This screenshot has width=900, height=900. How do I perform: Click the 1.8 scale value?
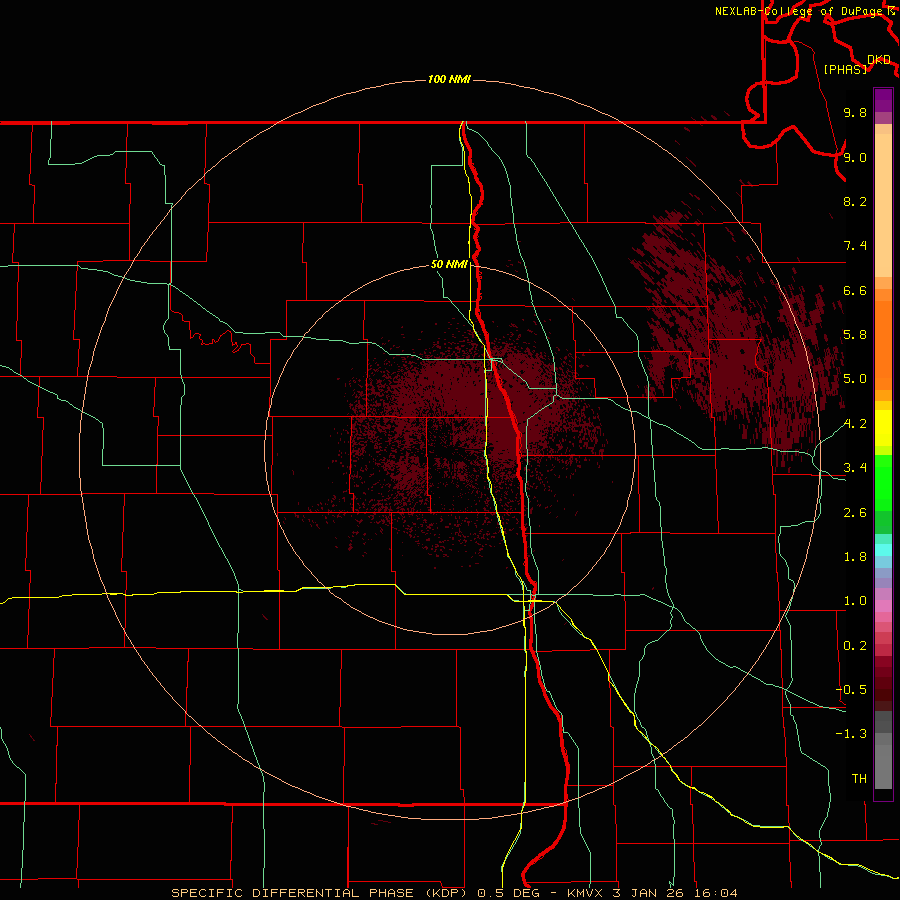(x=855, y=557)
